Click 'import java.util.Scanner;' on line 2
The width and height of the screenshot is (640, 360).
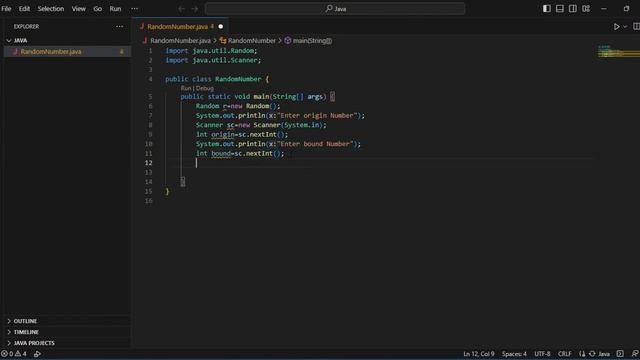(213, 60)
